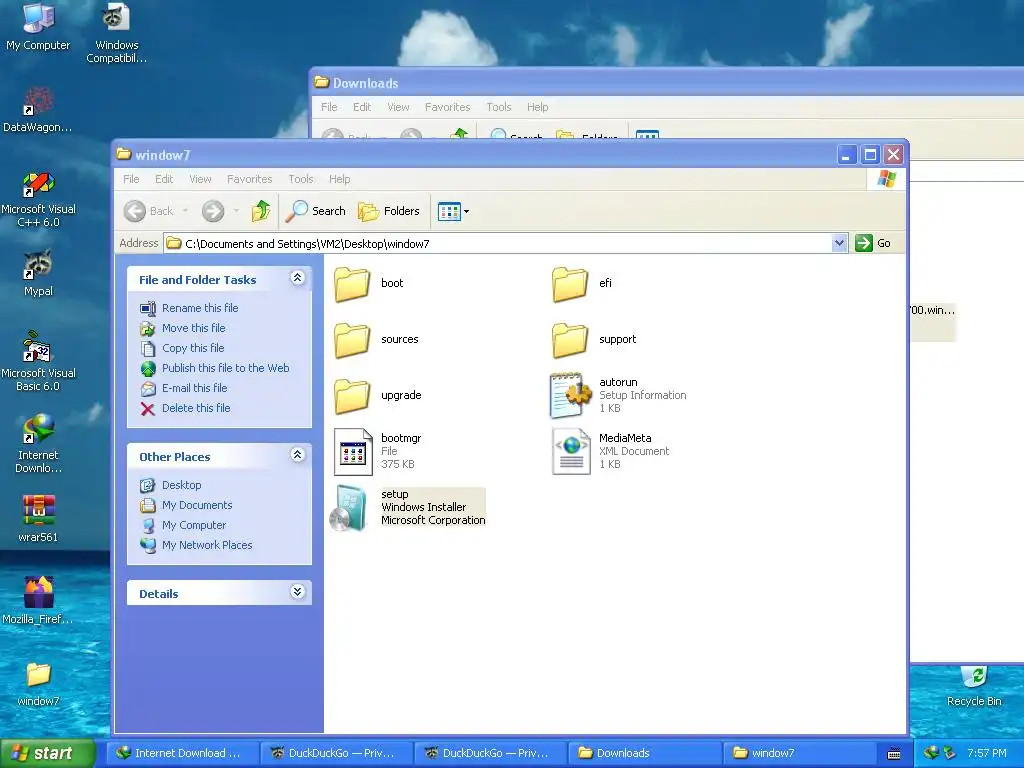Click the Downloads window title bar
1024x768 pixels.
point(666,83)
